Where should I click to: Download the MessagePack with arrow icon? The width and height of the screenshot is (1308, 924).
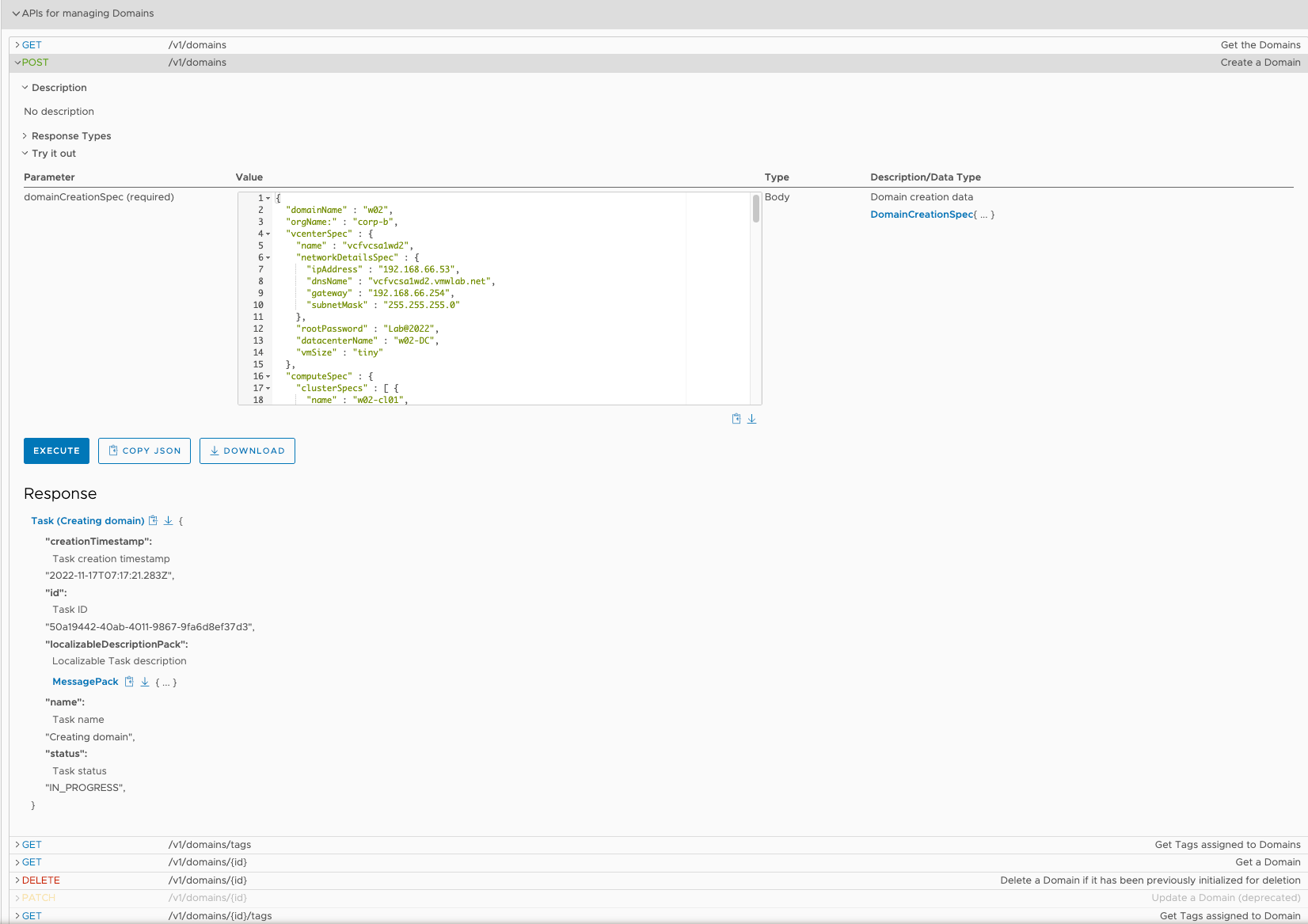click(145, 682)
